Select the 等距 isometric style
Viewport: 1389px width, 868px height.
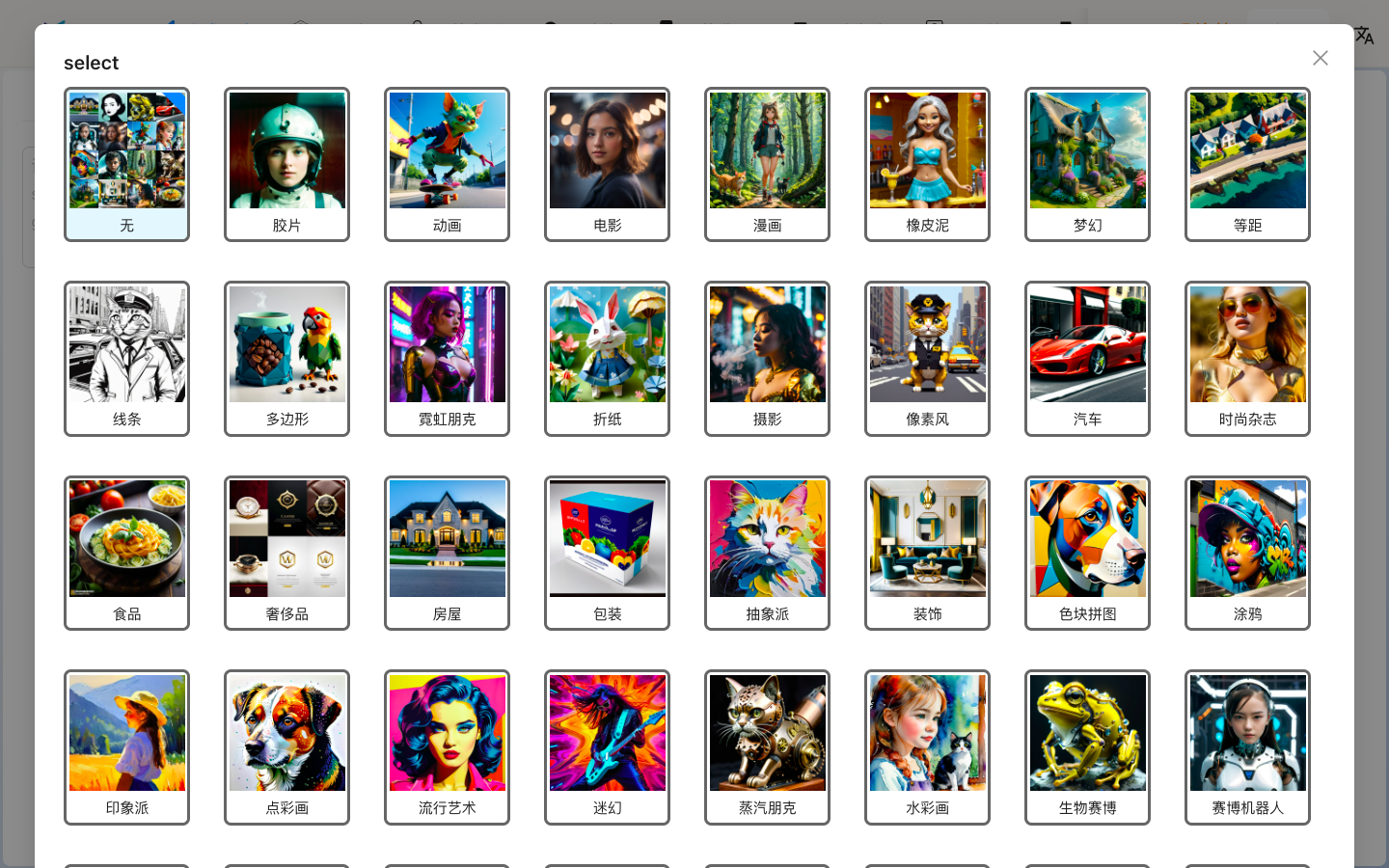[1247, 164]
